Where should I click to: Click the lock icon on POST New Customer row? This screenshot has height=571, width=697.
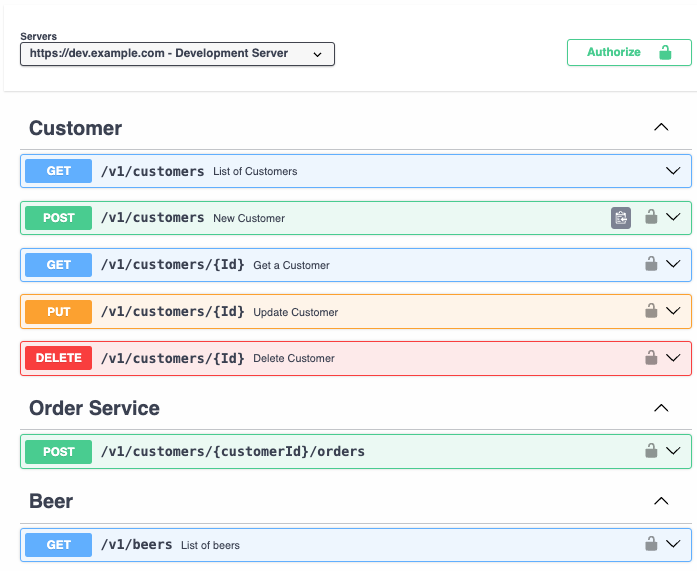(x=651, y=217)
